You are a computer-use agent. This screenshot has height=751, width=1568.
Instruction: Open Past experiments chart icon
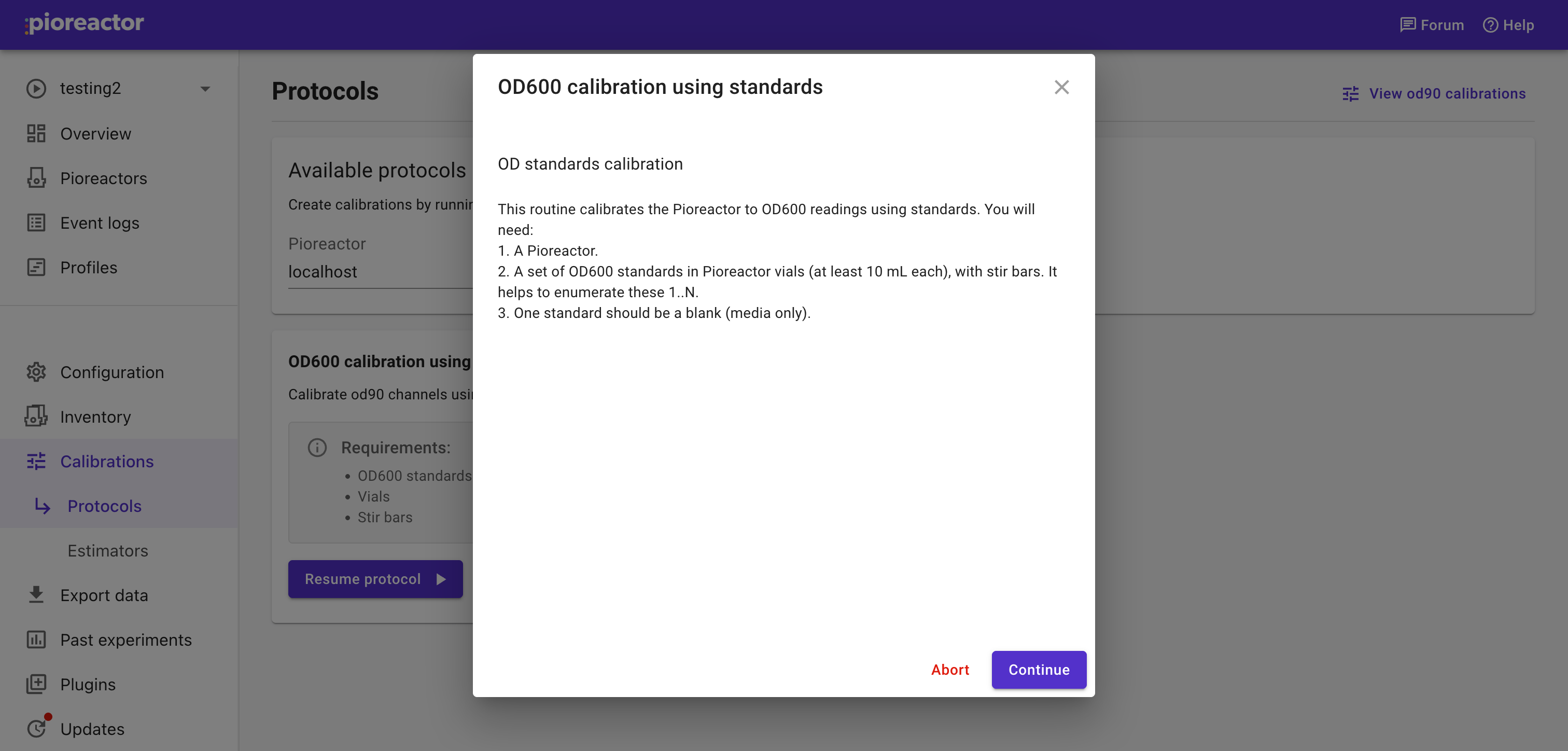pyautogui.click(x=36, y=639)
